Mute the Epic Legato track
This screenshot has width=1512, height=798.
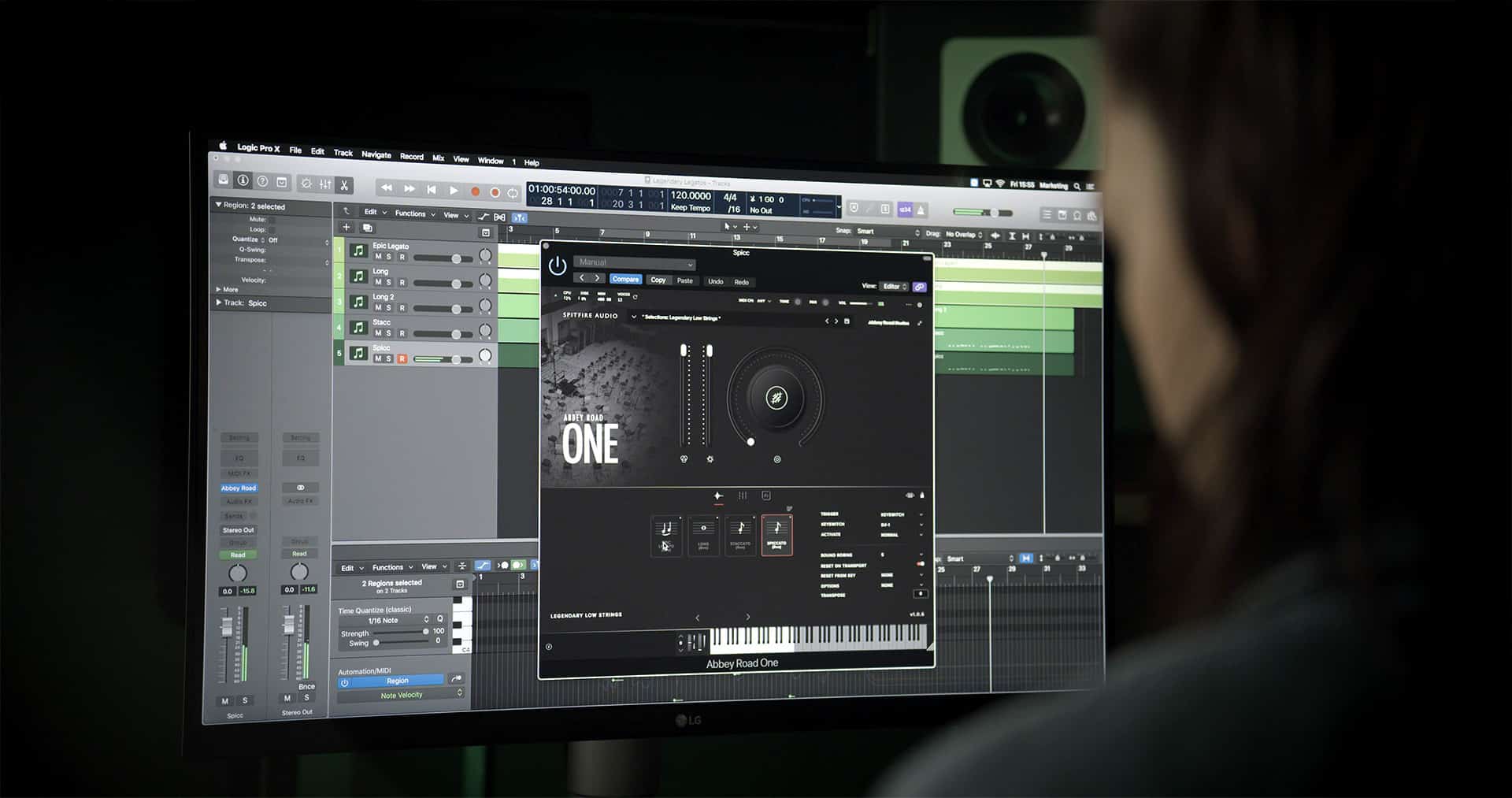[x=378, y=257]
